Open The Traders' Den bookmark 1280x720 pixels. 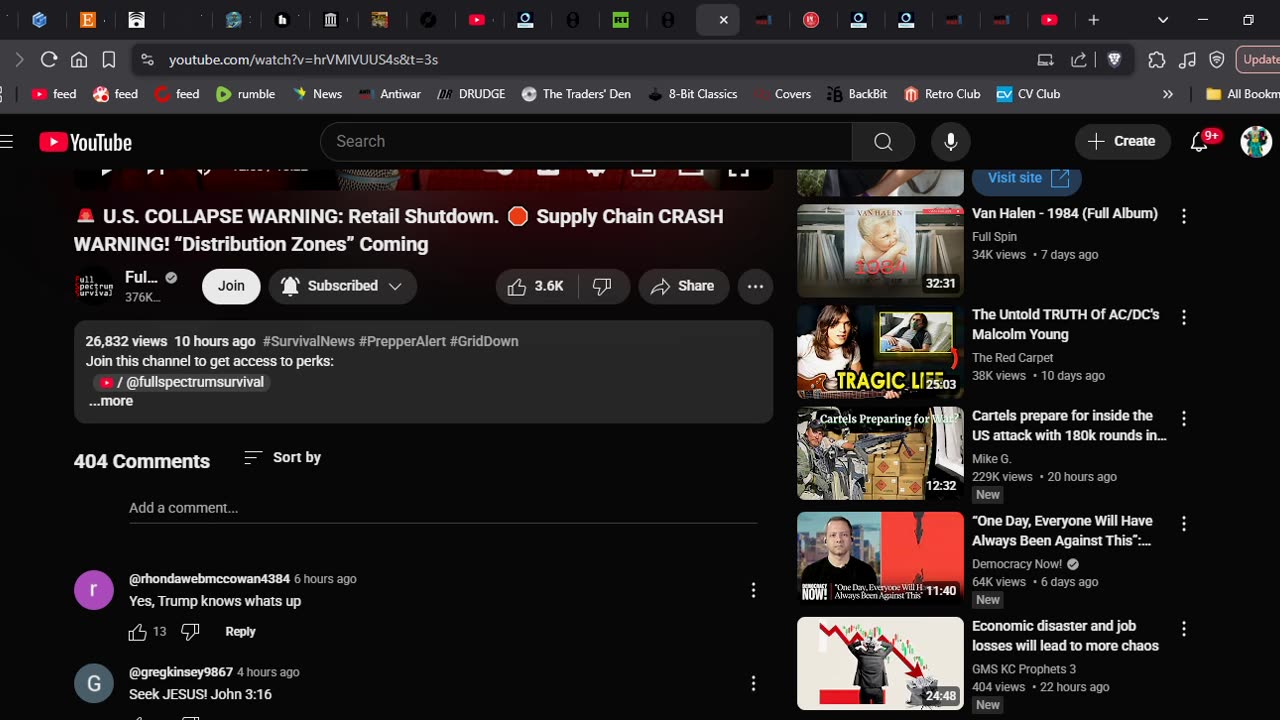(x=576, y=94)
